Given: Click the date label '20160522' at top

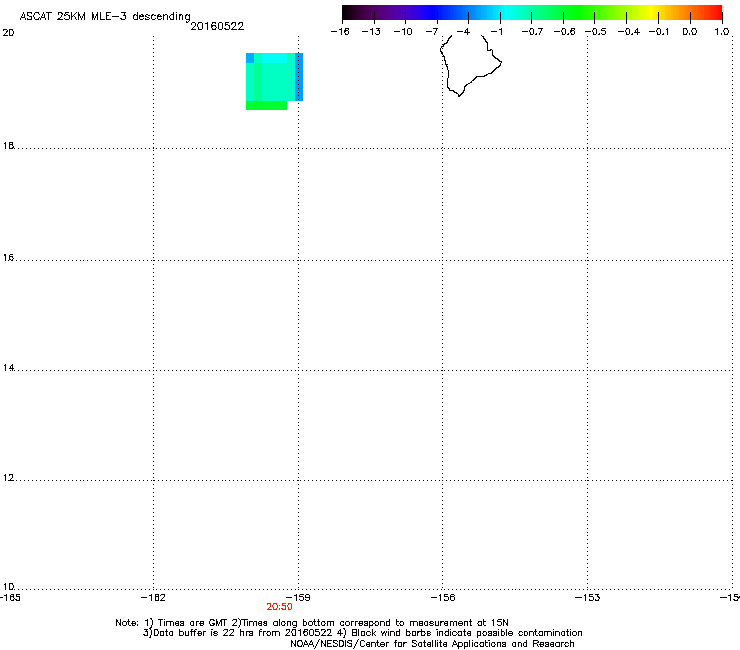Looking at the screenshot, I should 217,26.
